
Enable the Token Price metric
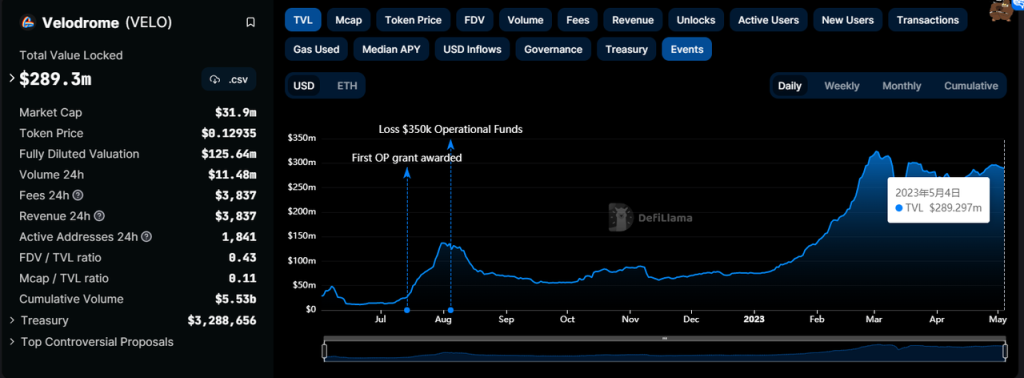pos(413,20)
